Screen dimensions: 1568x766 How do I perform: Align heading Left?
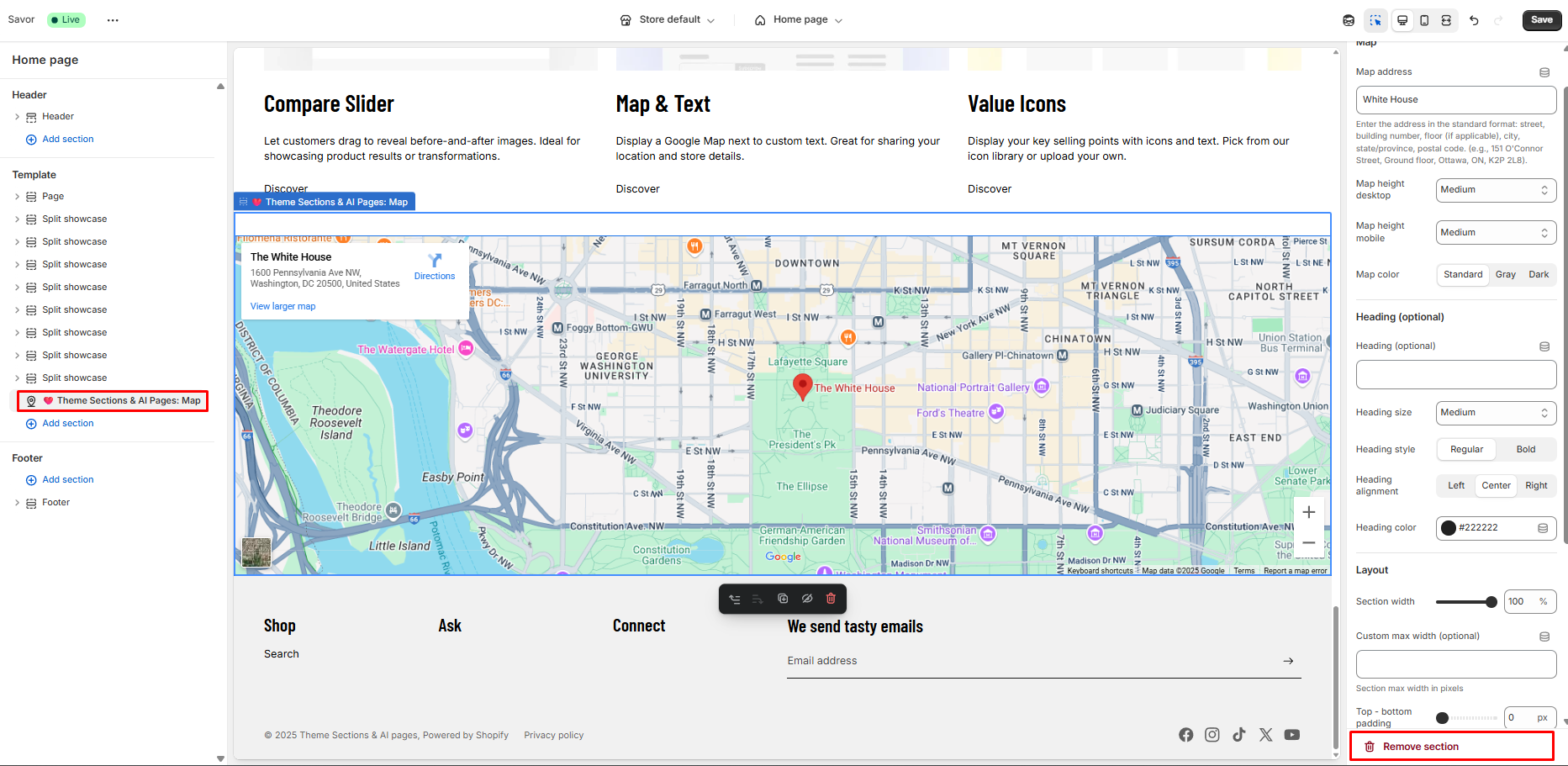tap(1456, 486)
